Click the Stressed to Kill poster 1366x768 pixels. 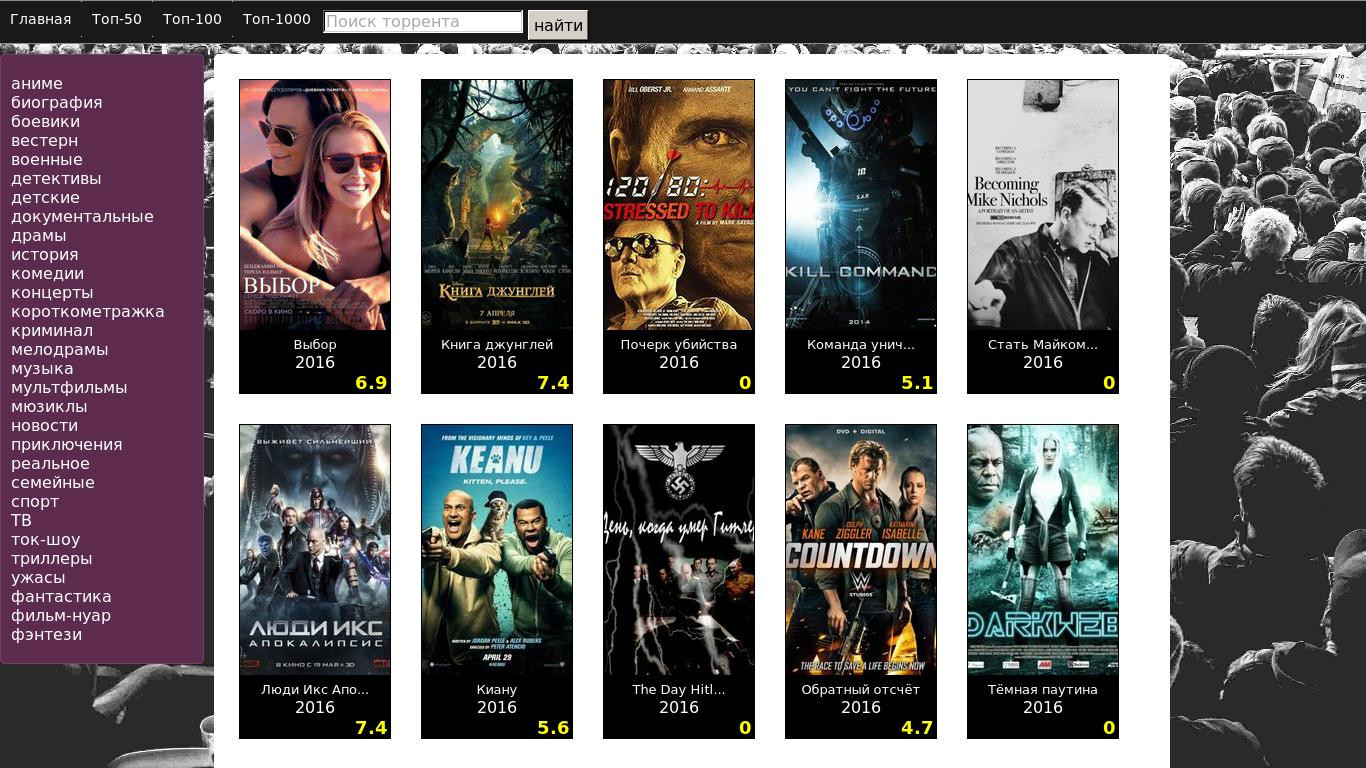click(x=679, y=205)
